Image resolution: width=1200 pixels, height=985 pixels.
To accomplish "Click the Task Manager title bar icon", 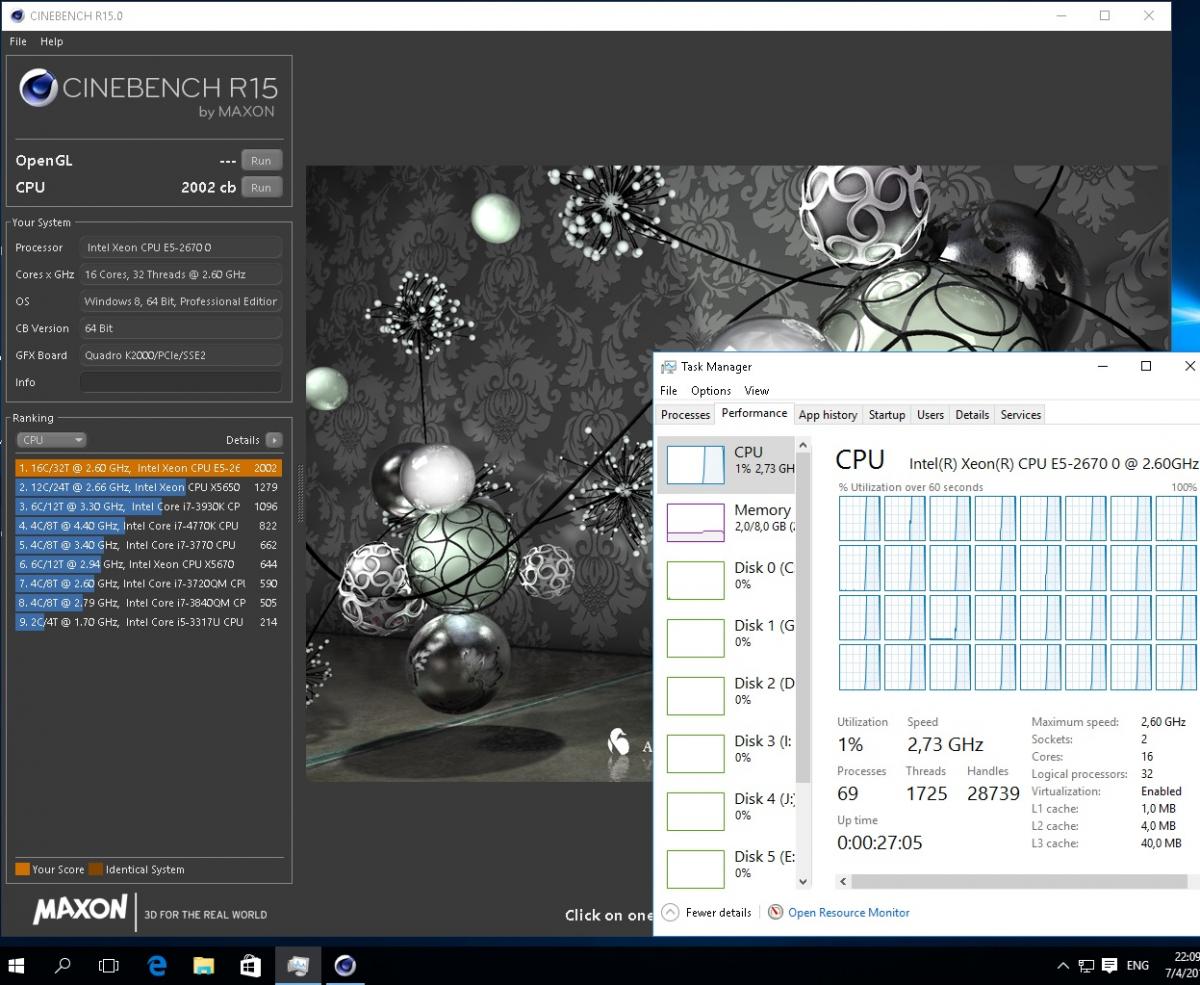I will click(x=669, y=367).
